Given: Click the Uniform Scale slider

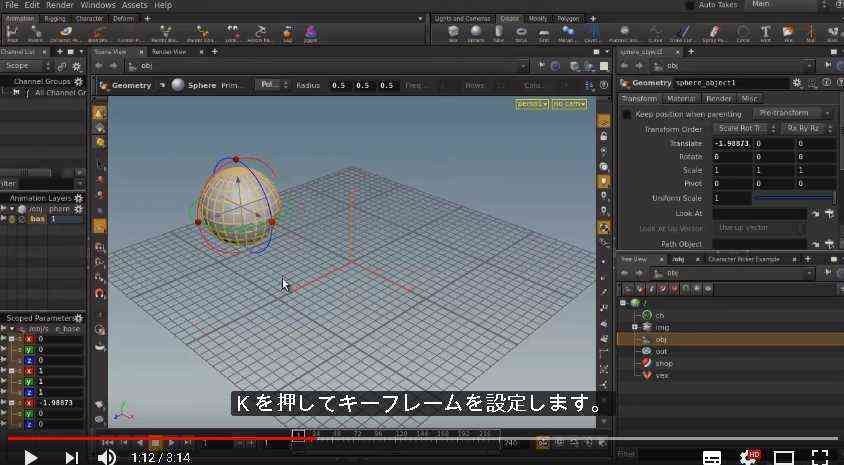Looking at the screenshot, I should 793,198.
